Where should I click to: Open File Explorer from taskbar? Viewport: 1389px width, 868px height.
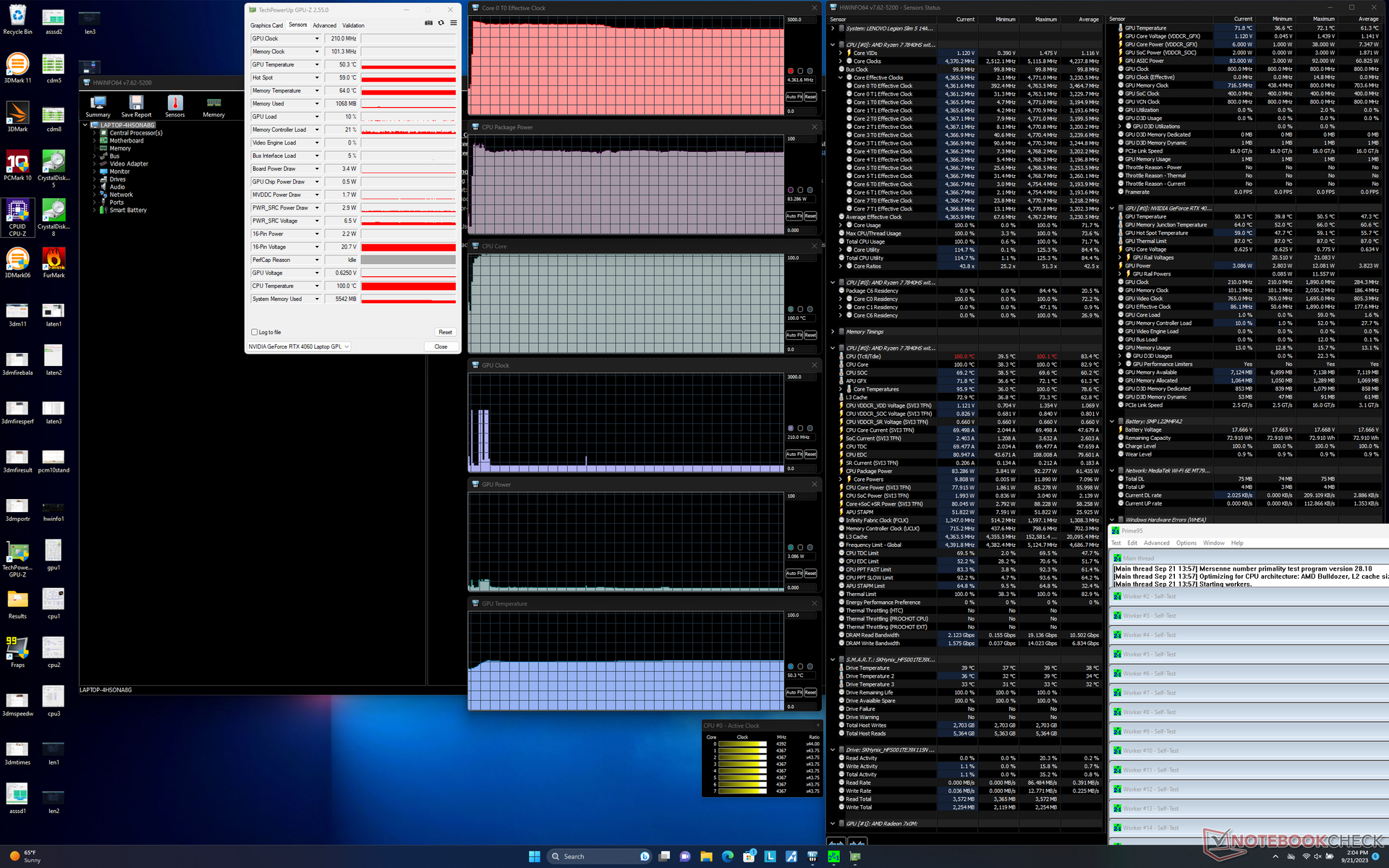[x=706, y=856]
